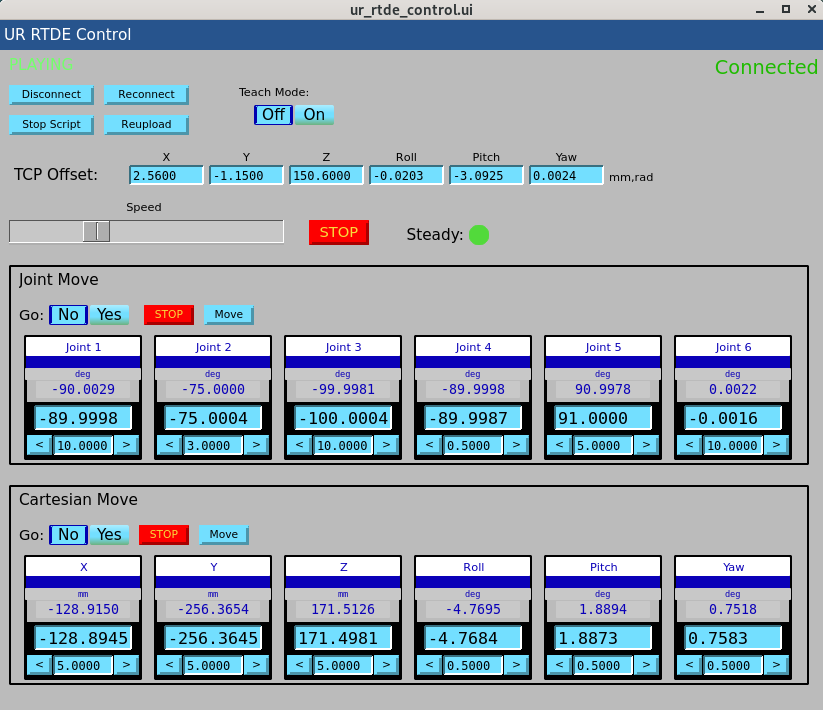Click the Speed slider handle
Image resolution: width=823 pixels, height=710 pixels.
(97, 231)
